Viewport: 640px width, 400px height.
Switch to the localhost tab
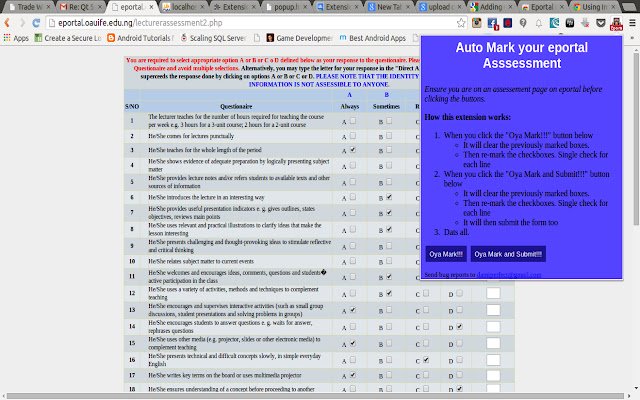pyautogui.click(x=183, y=7)
